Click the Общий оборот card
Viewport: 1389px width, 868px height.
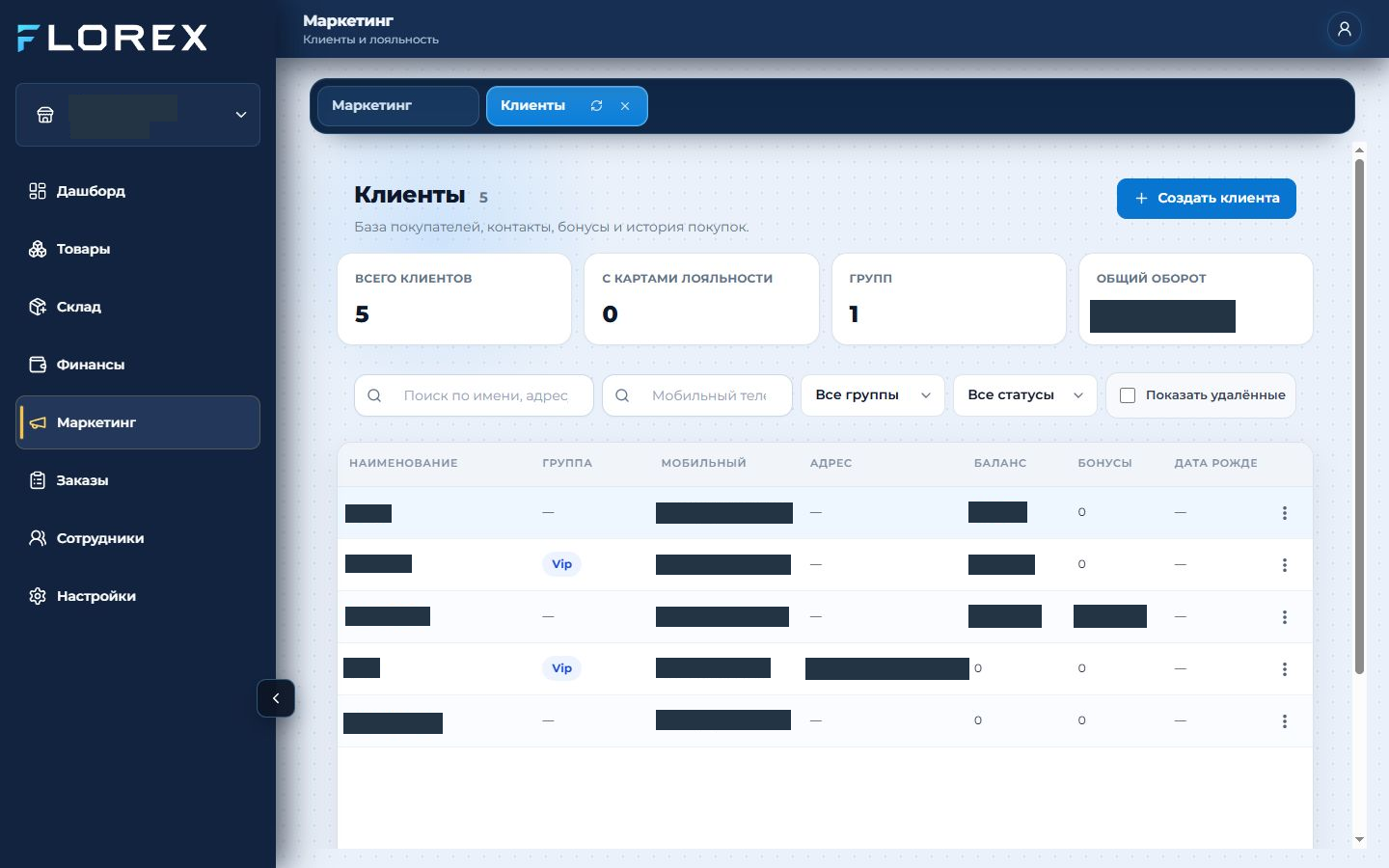click(x=1196, y=299)
